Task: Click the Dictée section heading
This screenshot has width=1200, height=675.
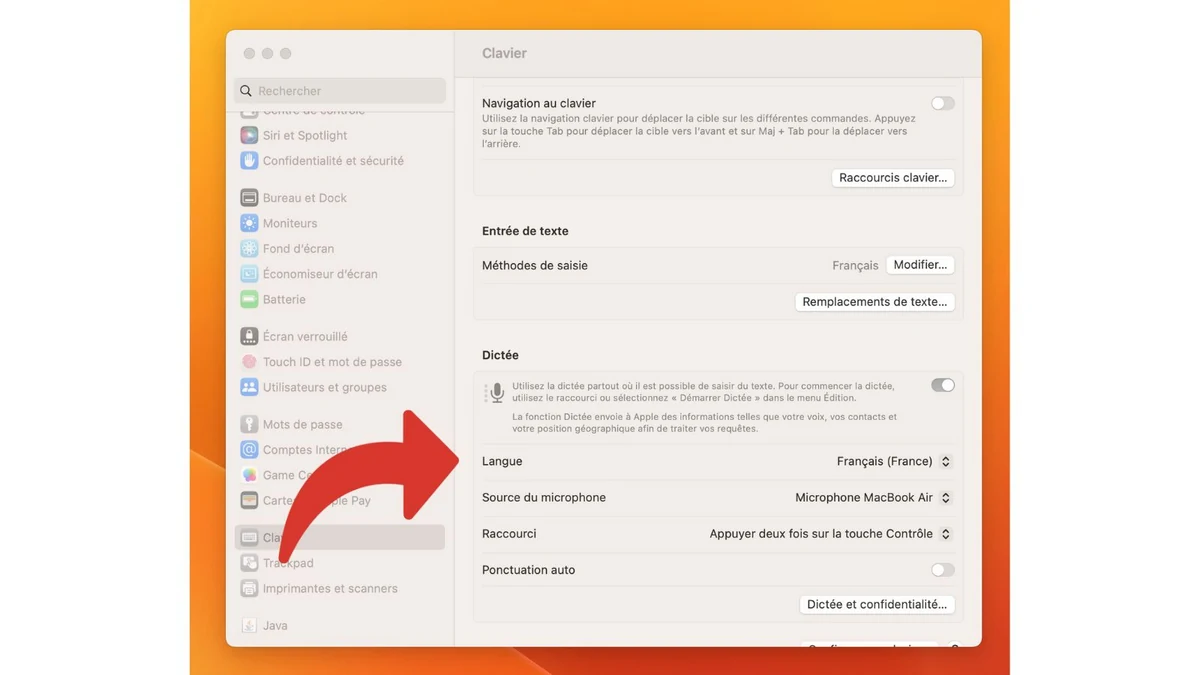Action: point(500,355)
